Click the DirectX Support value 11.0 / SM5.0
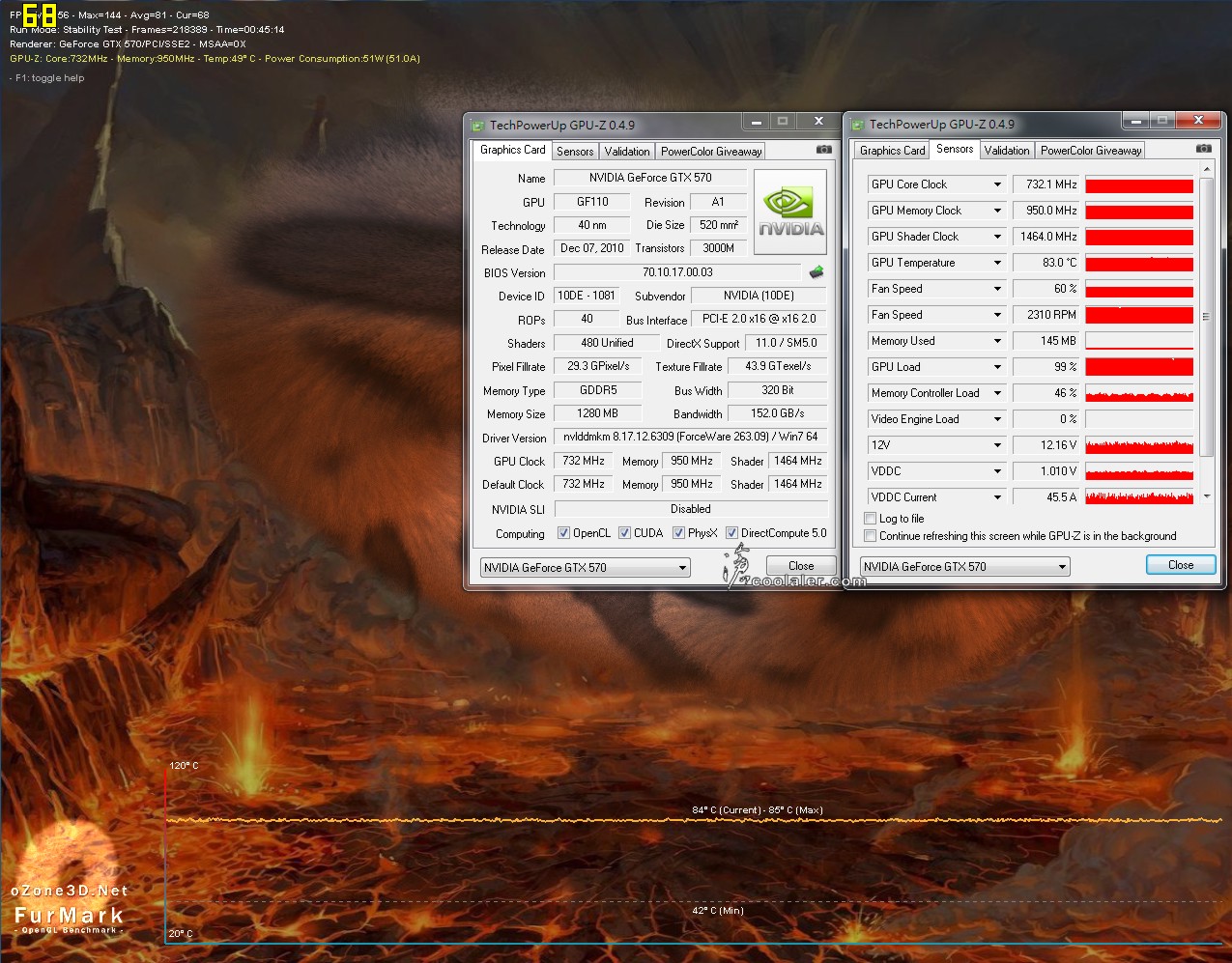Screen dimensions: 1232x963 (786, 343)
